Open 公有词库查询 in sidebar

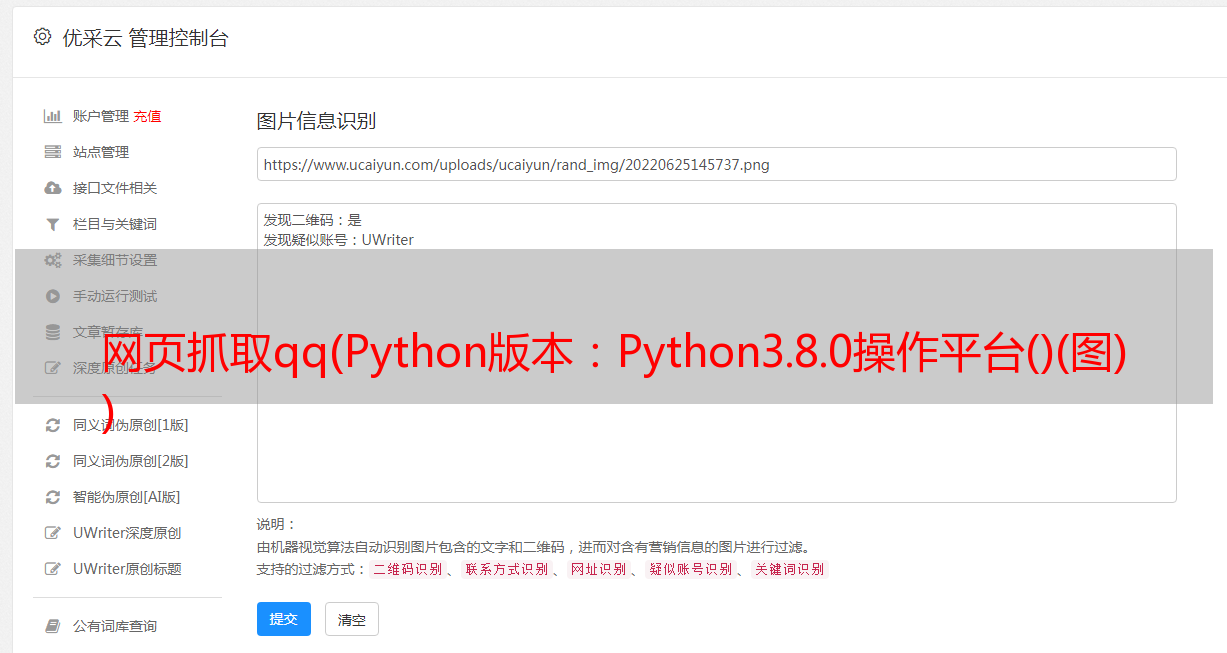click(115, 626)
